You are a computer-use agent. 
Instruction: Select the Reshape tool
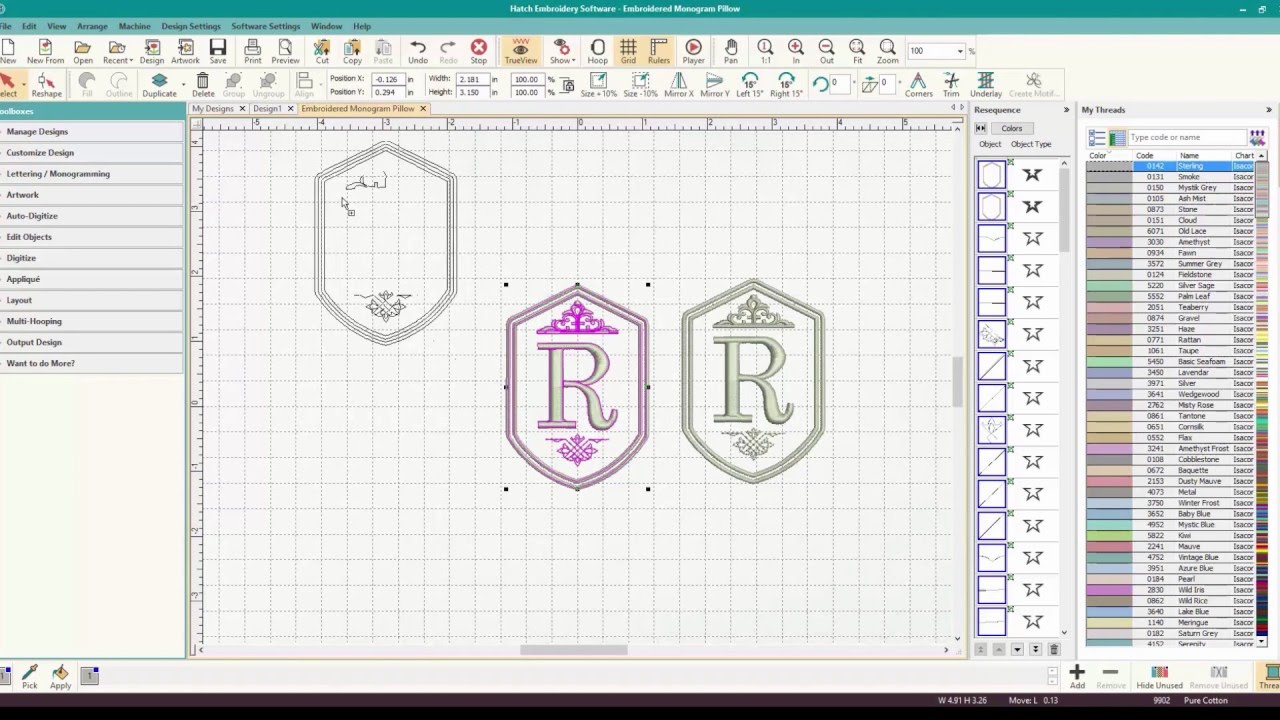[x=46, y=85]
